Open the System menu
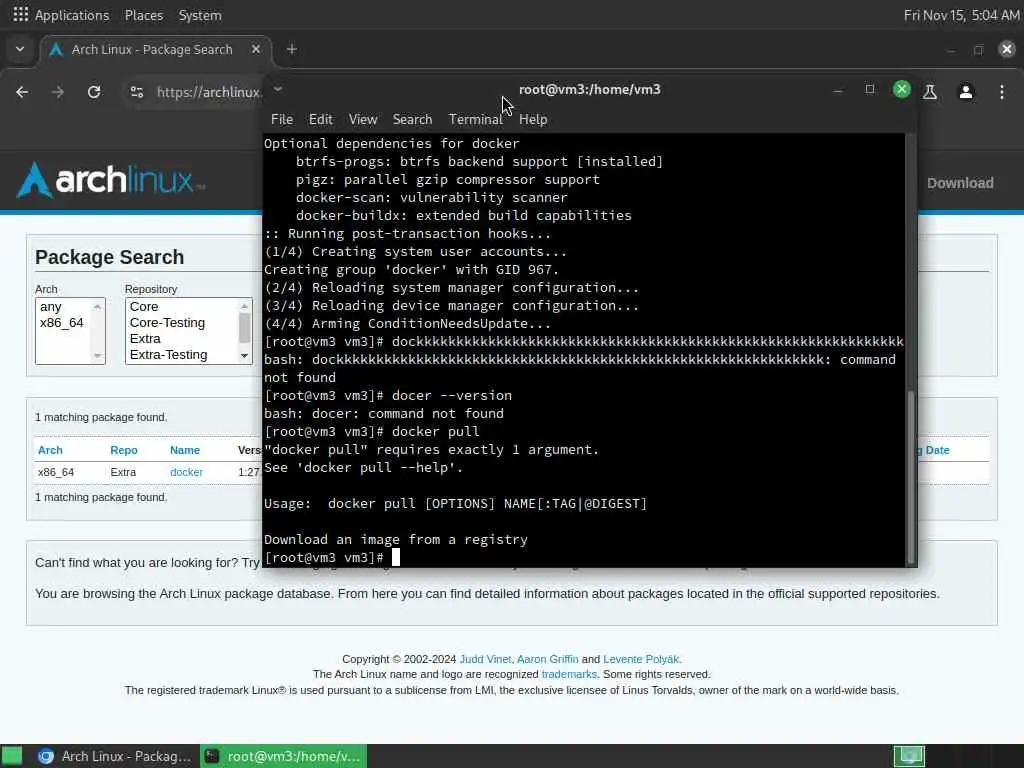This screenshot has height=768, width=1024. tap(200, 15)
